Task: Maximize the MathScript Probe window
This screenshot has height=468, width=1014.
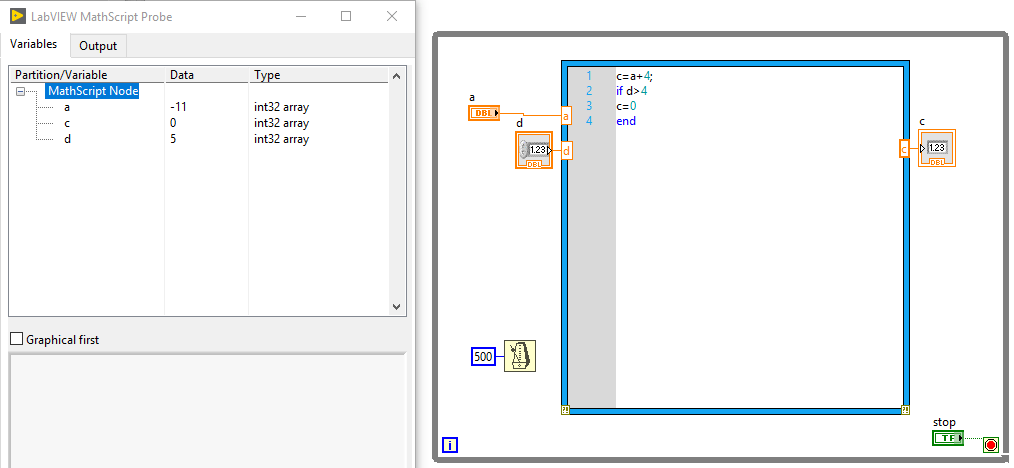Action: tap(346, 16)
